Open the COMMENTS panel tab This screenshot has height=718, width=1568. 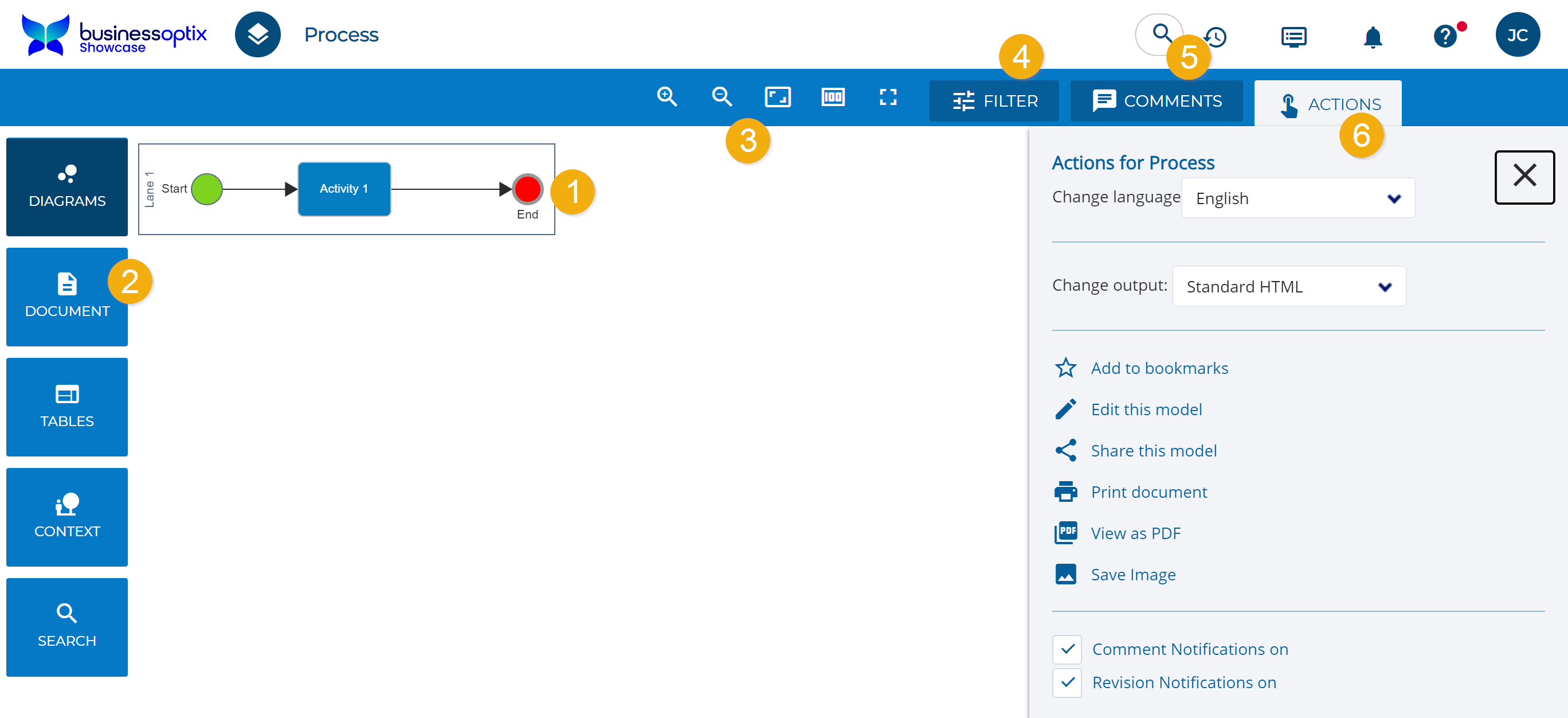click(1157, 101)
